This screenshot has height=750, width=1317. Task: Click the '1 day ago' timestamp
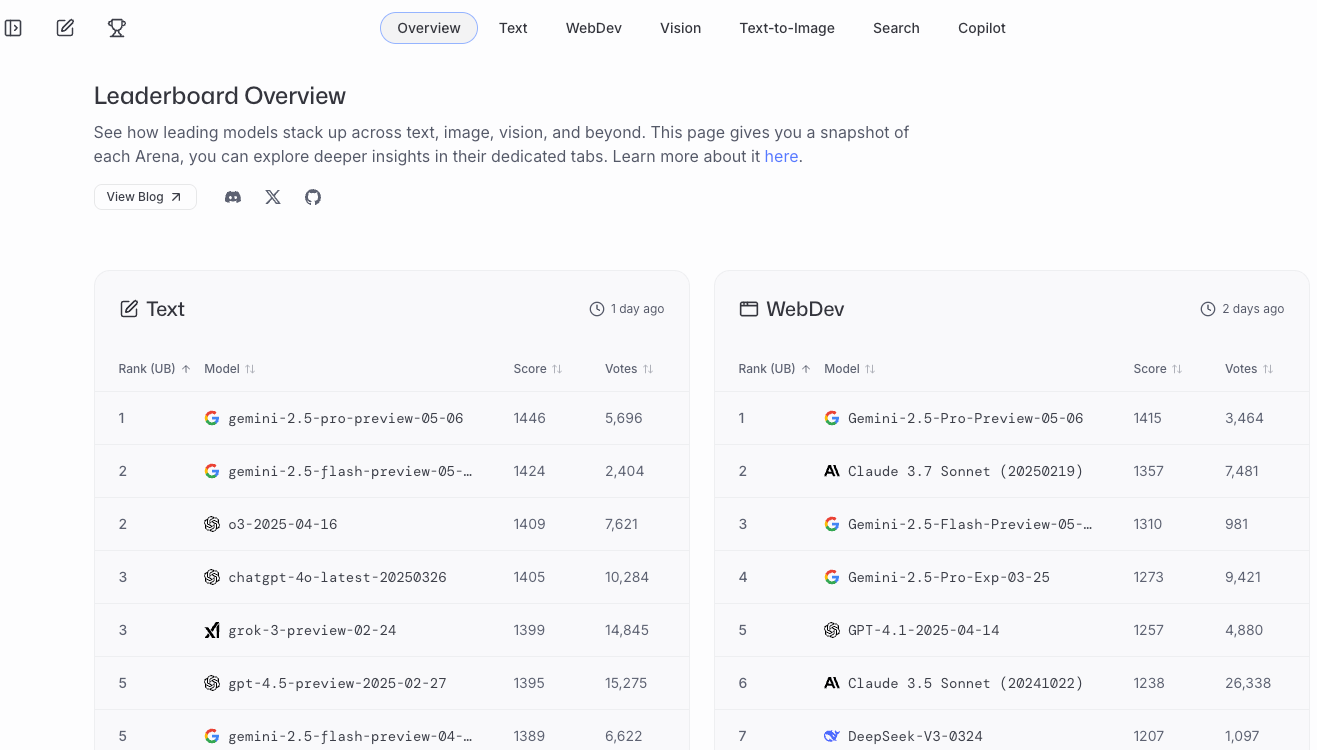637,309
